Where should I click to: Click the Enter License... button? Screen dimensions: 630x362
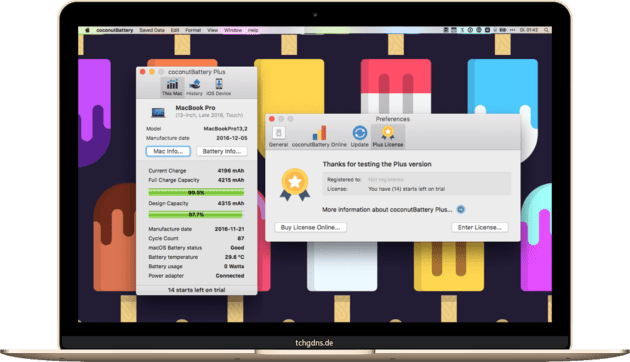[x=480, y=227]
